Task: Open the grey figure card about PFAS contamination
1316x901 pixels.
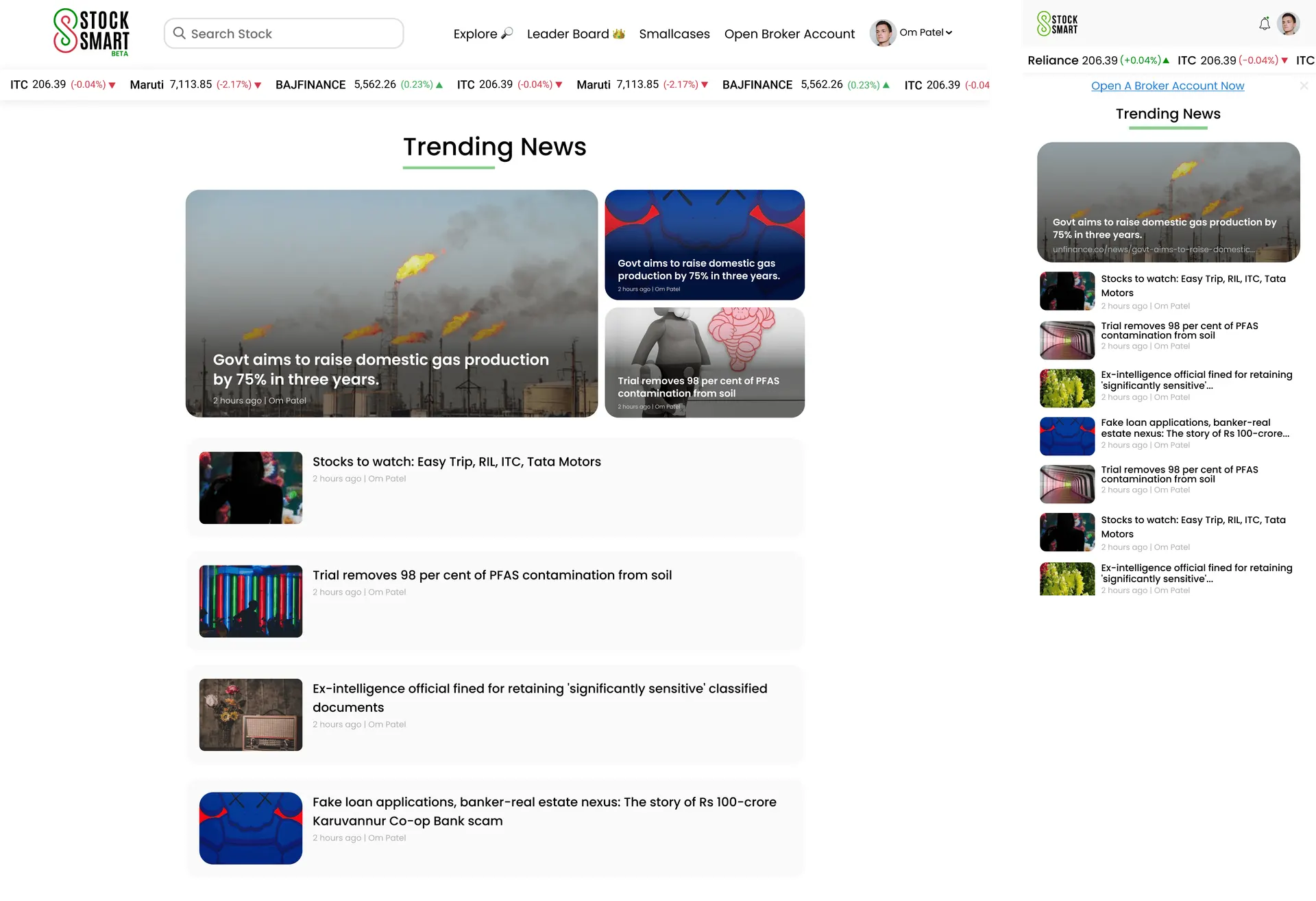Action: tap(705, 362)
